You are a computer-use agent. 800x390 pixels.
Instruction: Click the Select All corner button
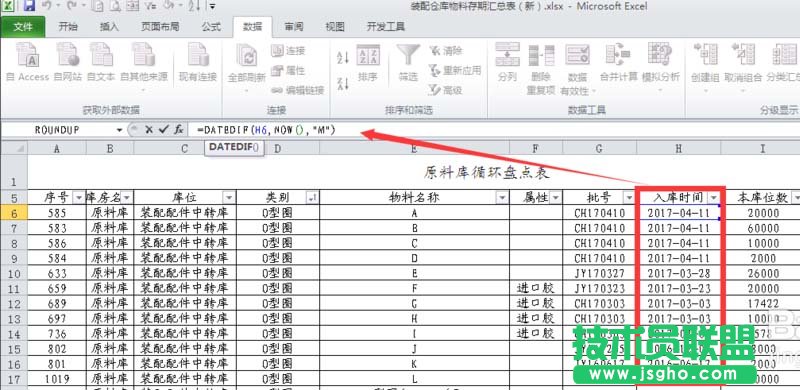[x=14, y=149]
